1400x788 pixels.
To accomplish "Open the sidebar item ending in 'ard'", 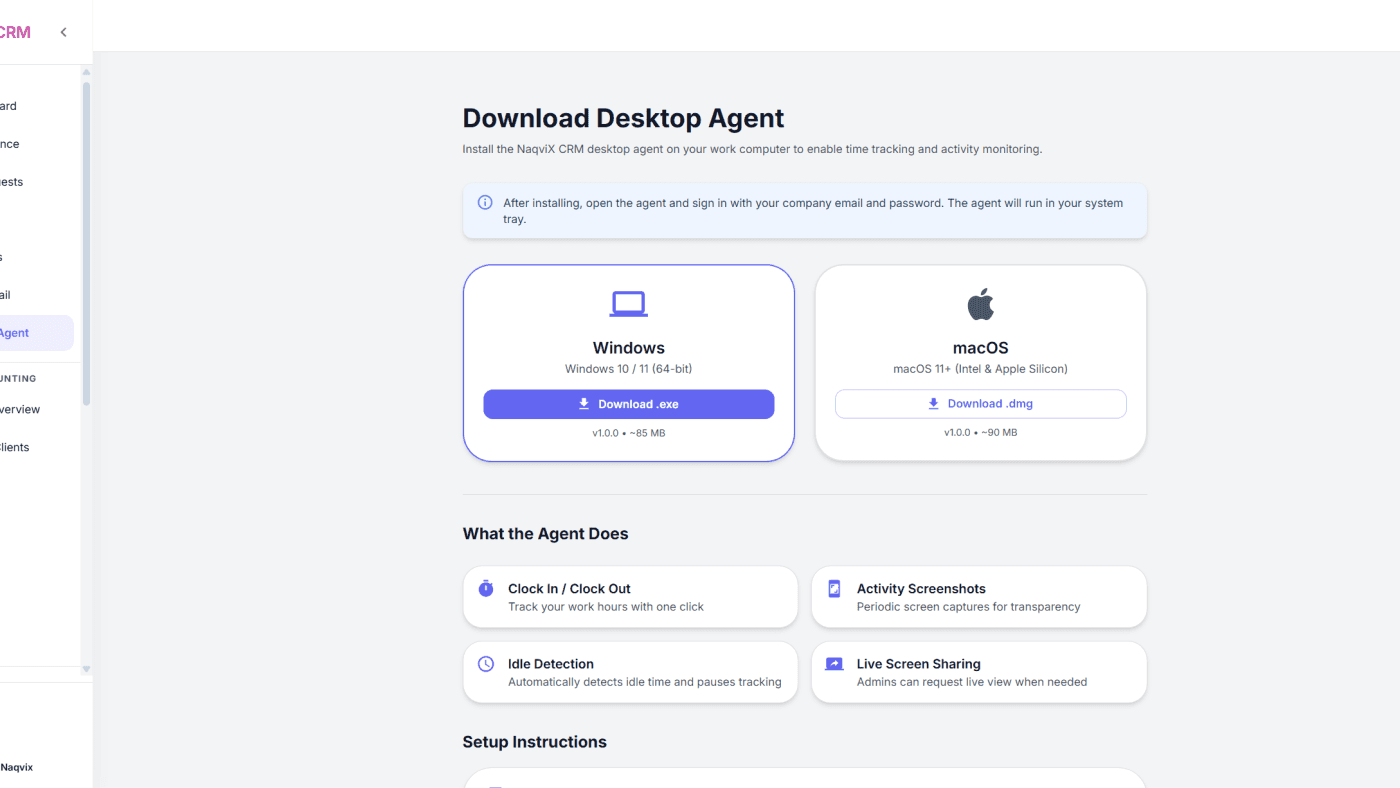I will tap(8, 106).
